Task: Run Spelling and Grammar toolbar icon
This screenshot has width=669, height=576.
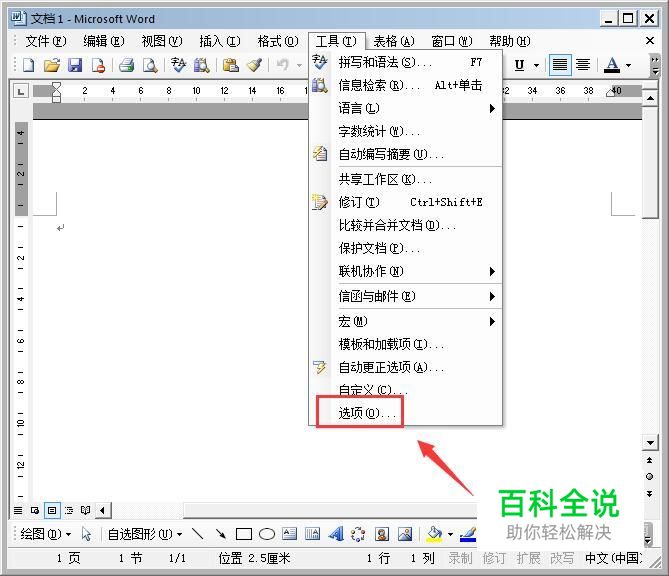Action: (x=178, y=65)
